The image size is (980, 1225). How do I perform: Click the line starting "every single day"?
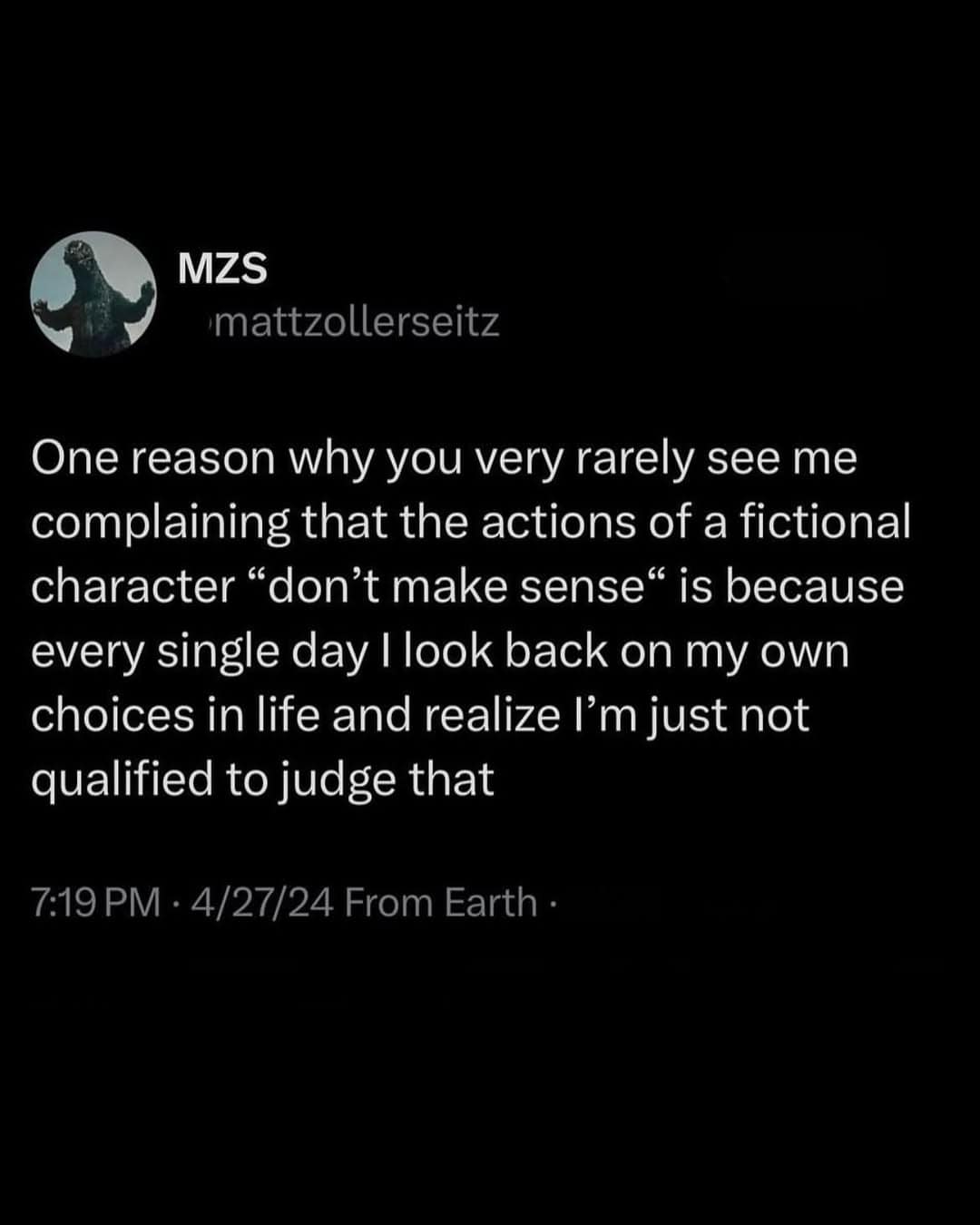pos(440,652)
